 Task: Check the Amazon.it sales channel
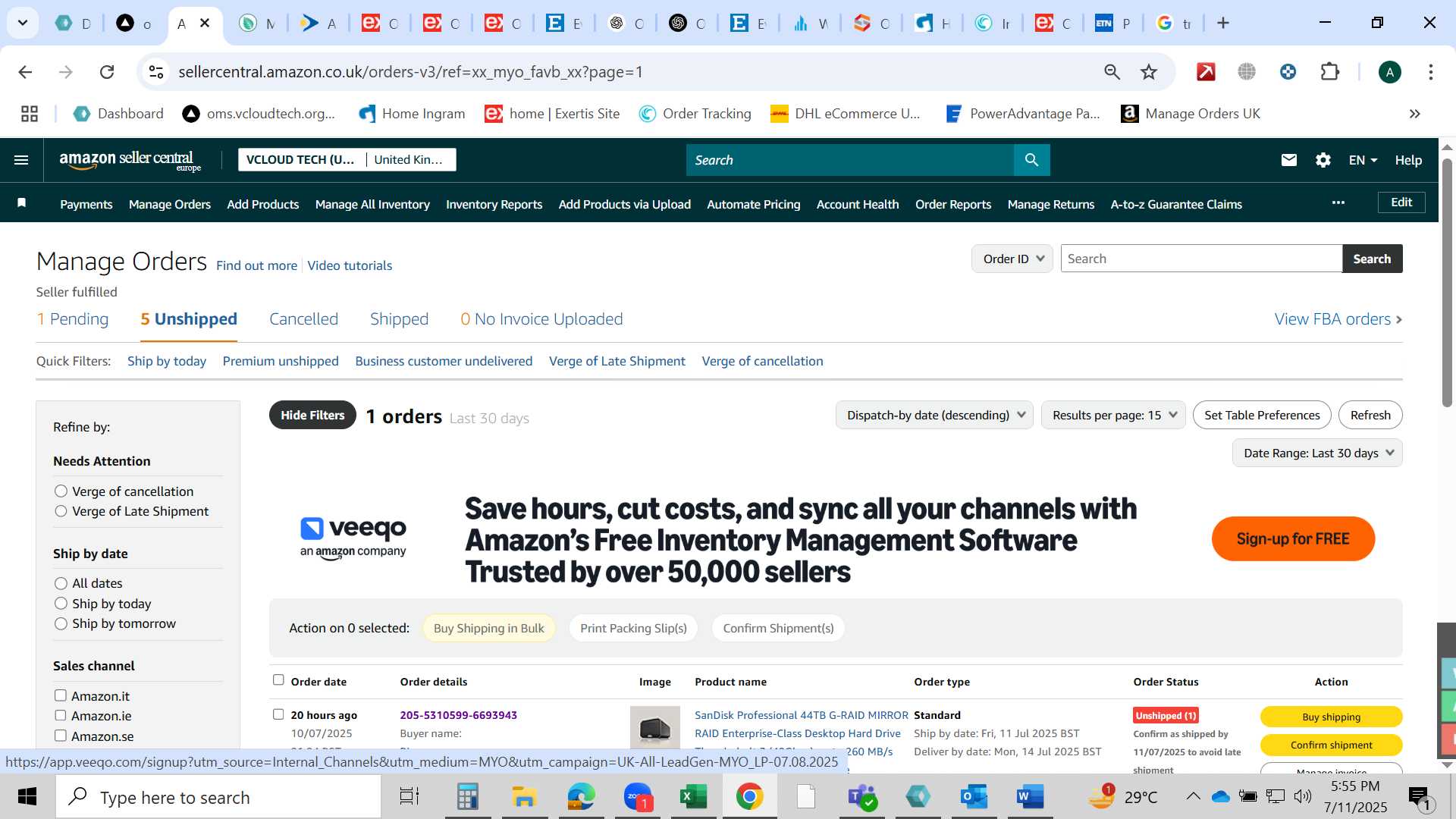tap(61, 695)
